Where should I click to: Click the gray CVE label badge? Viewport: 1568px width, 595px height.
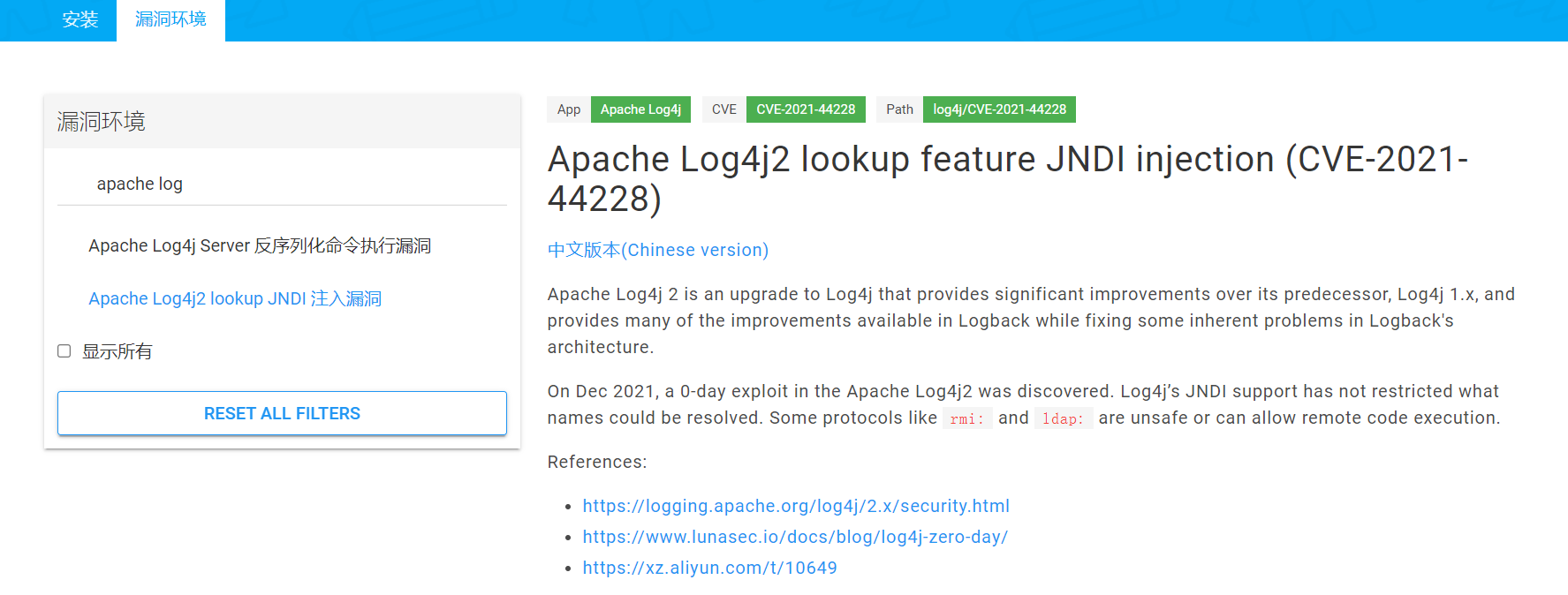[x=724, y=109]
